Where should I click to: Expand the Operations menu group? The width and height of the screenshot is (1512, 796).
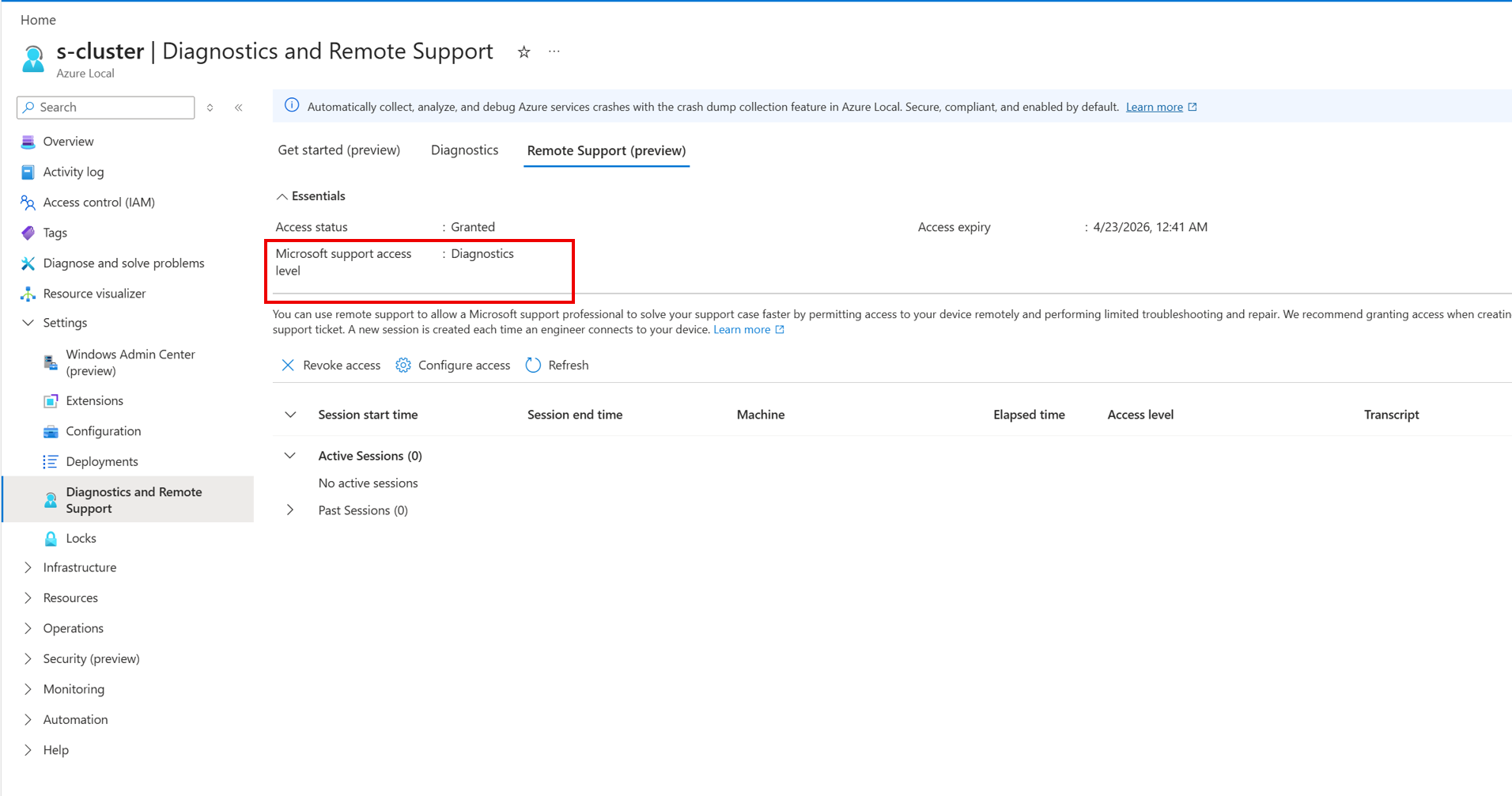tap(28, 628)
